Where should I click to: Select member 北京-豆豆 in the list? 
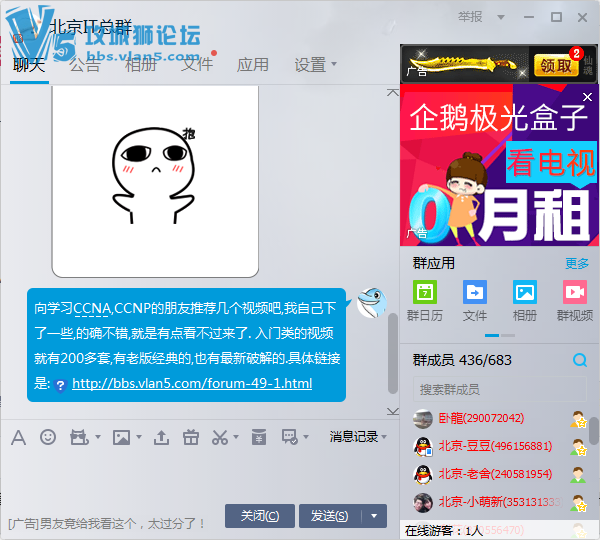494,446
